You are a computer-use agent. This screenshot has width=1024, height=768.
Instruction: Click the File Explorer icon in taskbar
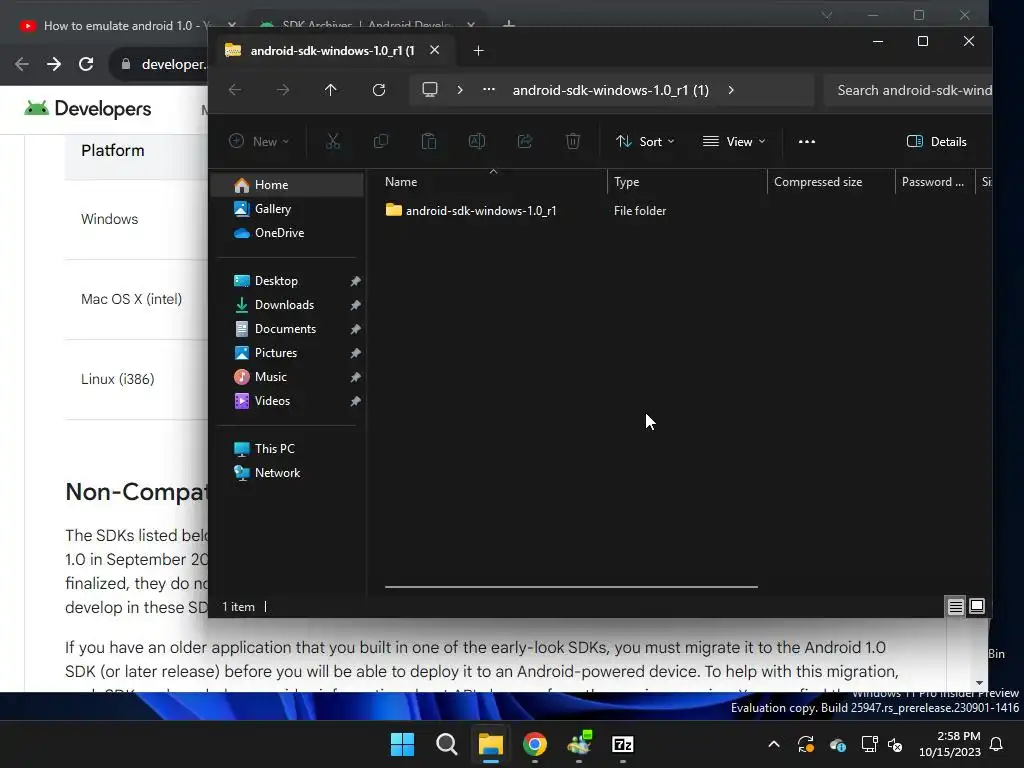(490, 744)
